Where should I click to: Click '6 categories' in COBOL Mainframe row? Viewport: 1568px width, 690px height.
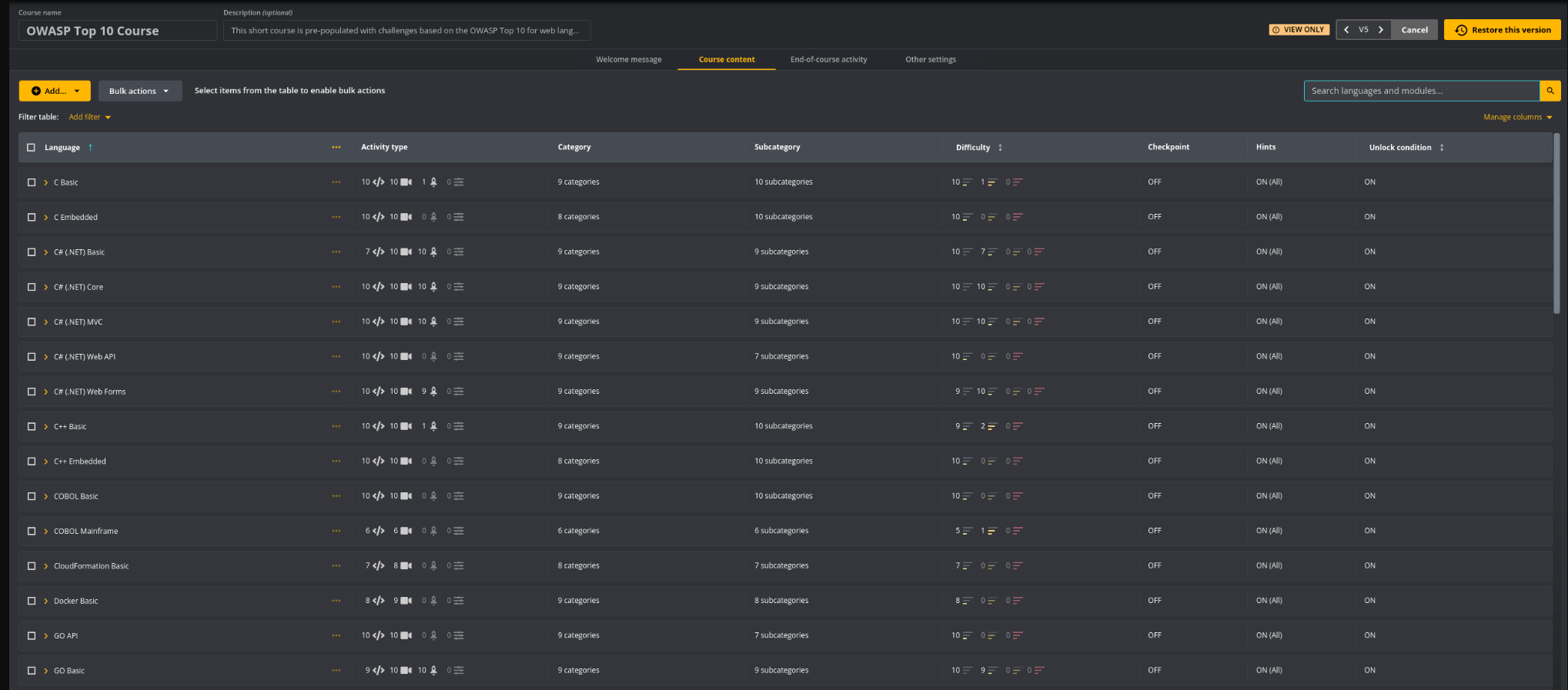pos(578,531)
